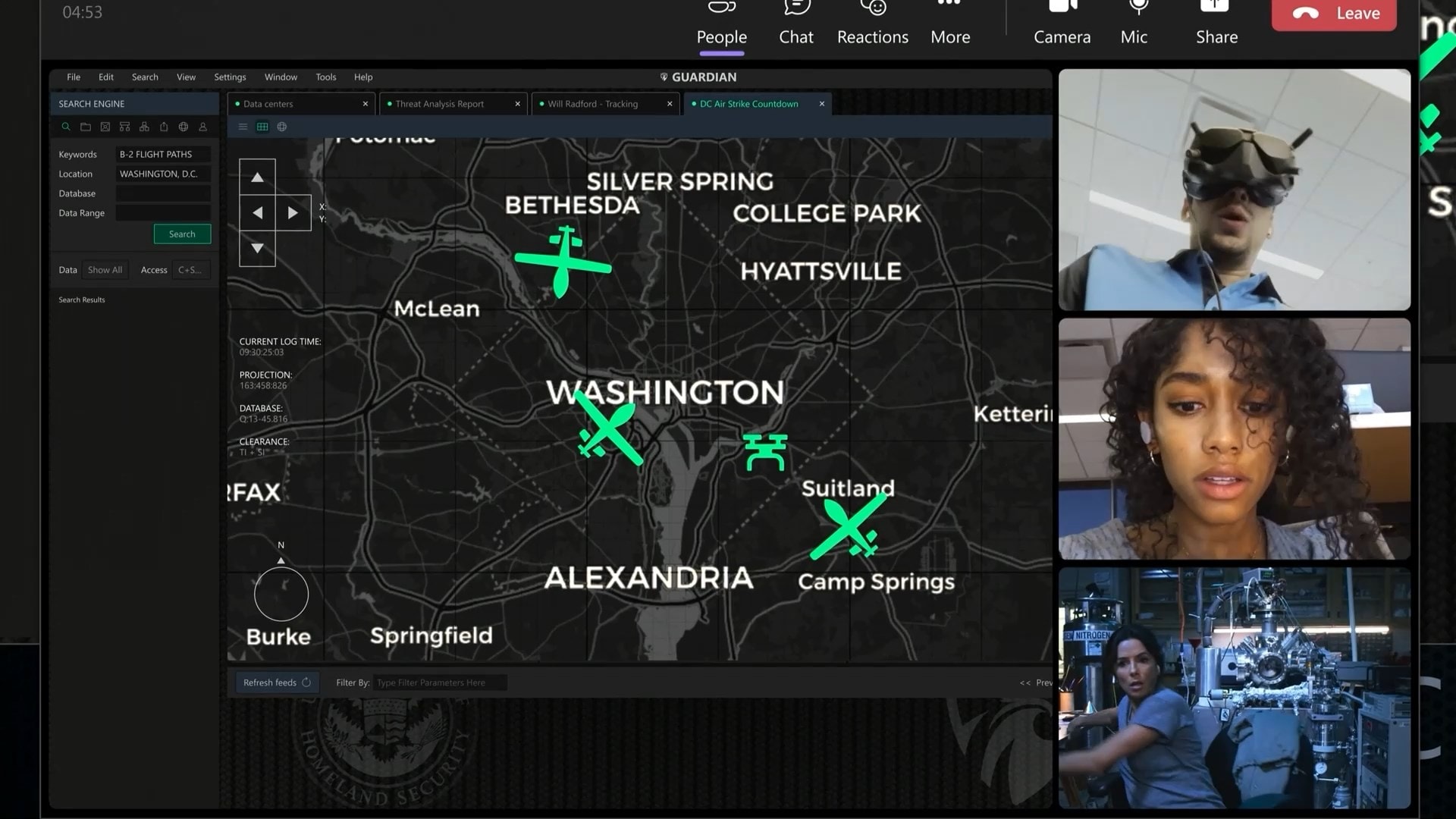The image size is (1456, 819).
Task: Click the globe icon in Search Engine toolbar
Action: click(x=184, y=127)
